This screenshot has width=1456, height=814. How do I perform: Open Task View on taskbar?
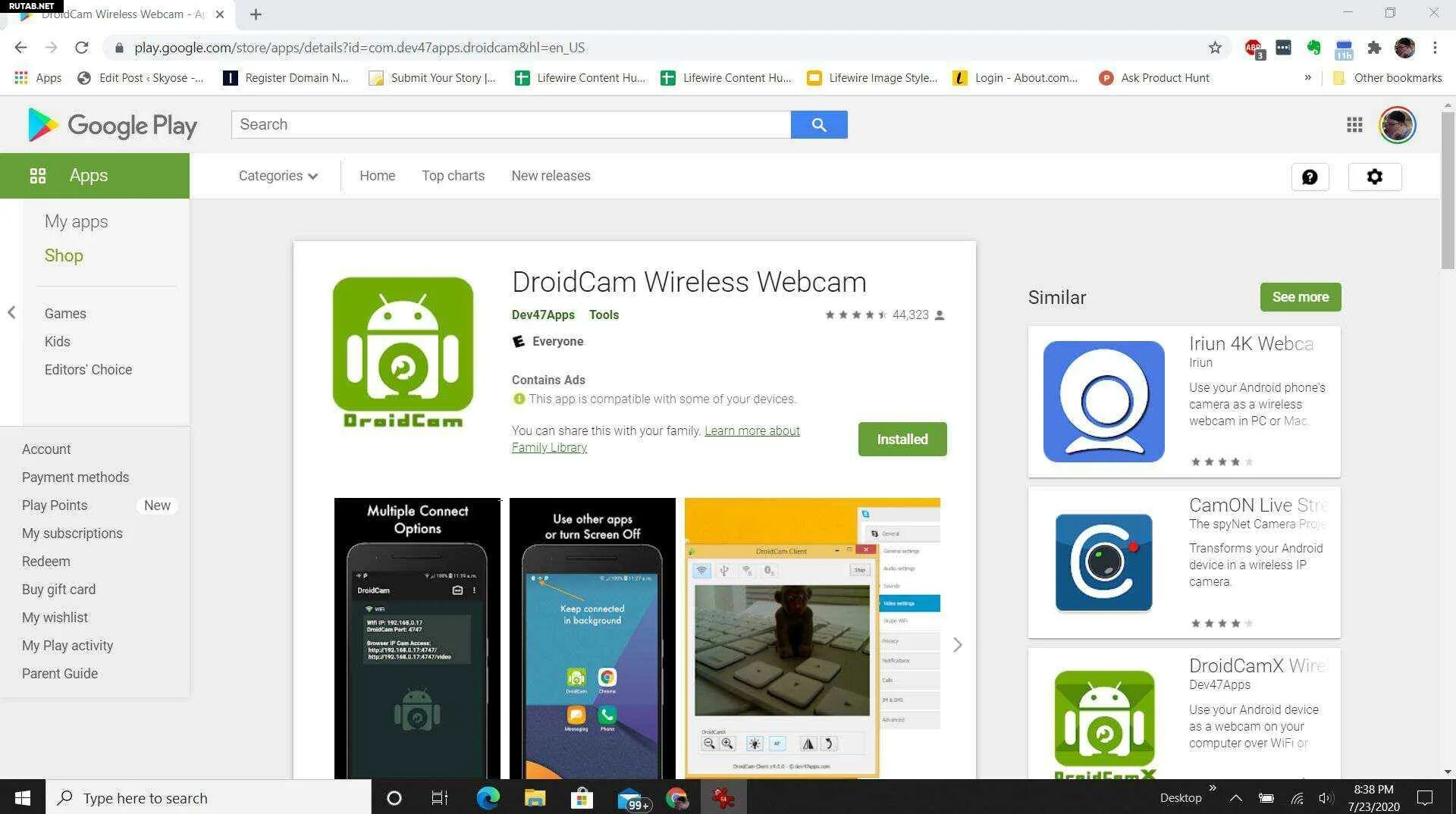point(440,797)
